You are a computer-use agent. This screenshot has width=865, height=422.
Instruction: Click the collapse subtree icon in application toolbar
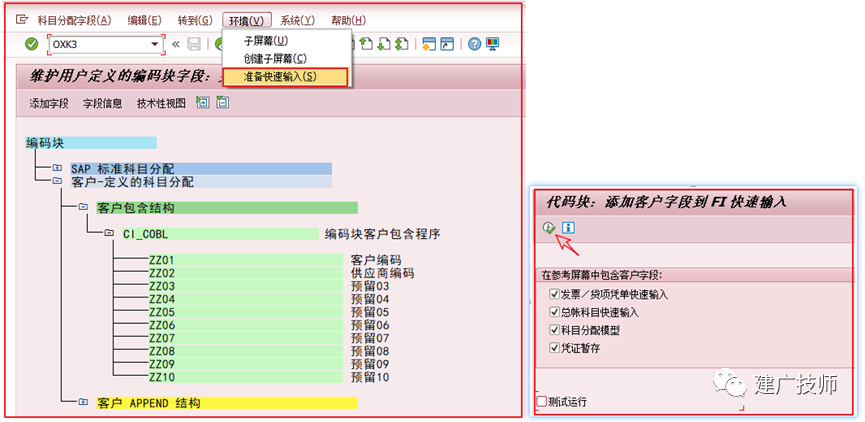coord(222,103)
